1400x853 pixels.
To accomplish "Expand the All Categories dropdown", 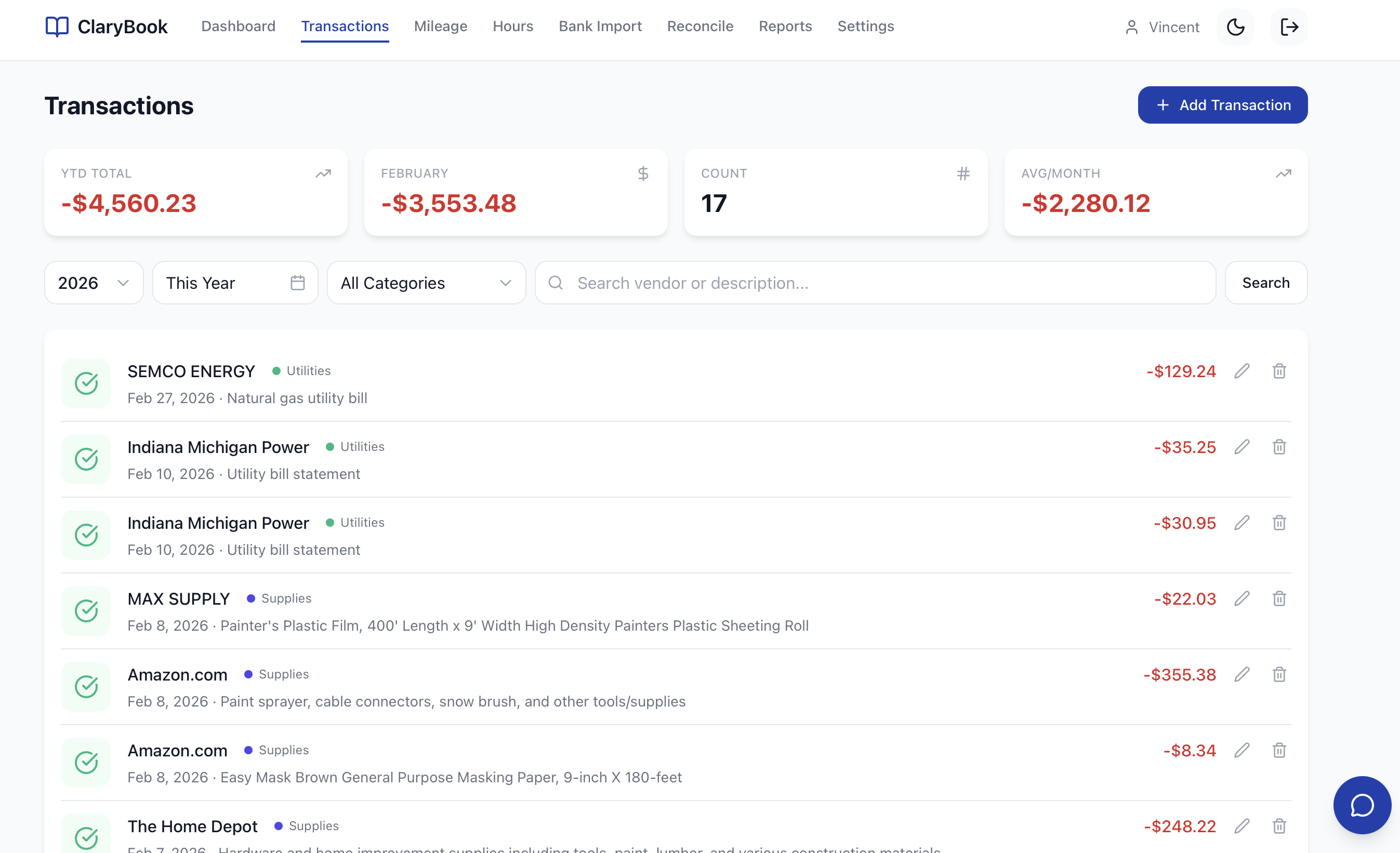I will click(426, 282).
